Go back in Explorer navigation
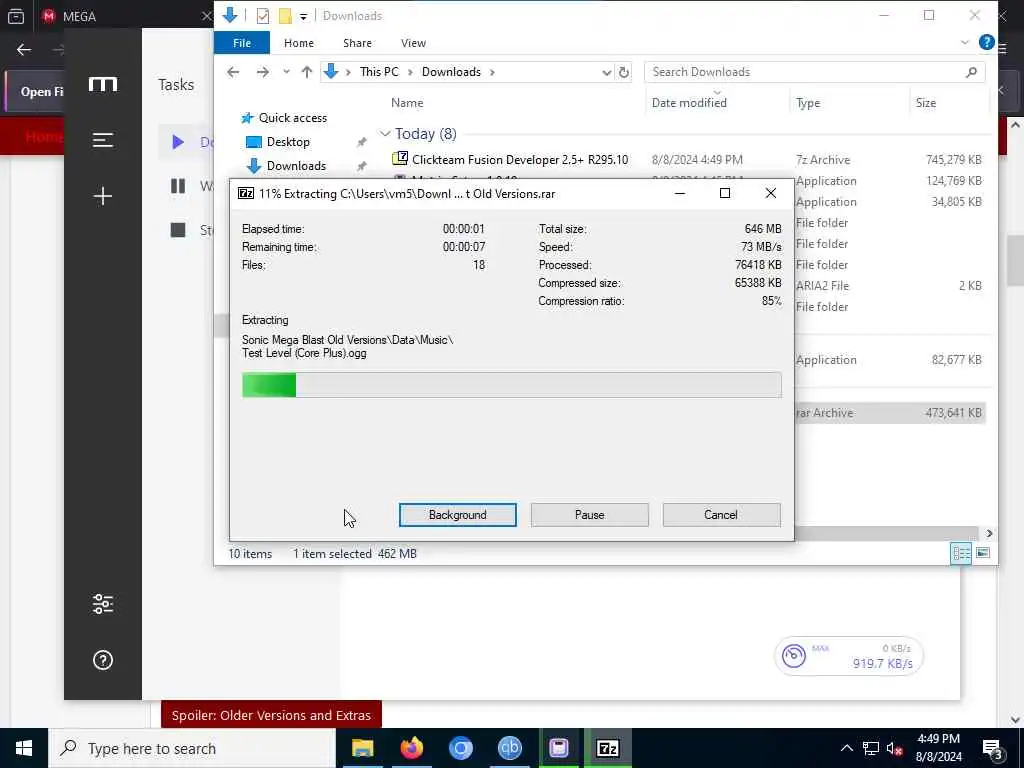This screenshot has width=1024, height=768. [x=233, y=72]
